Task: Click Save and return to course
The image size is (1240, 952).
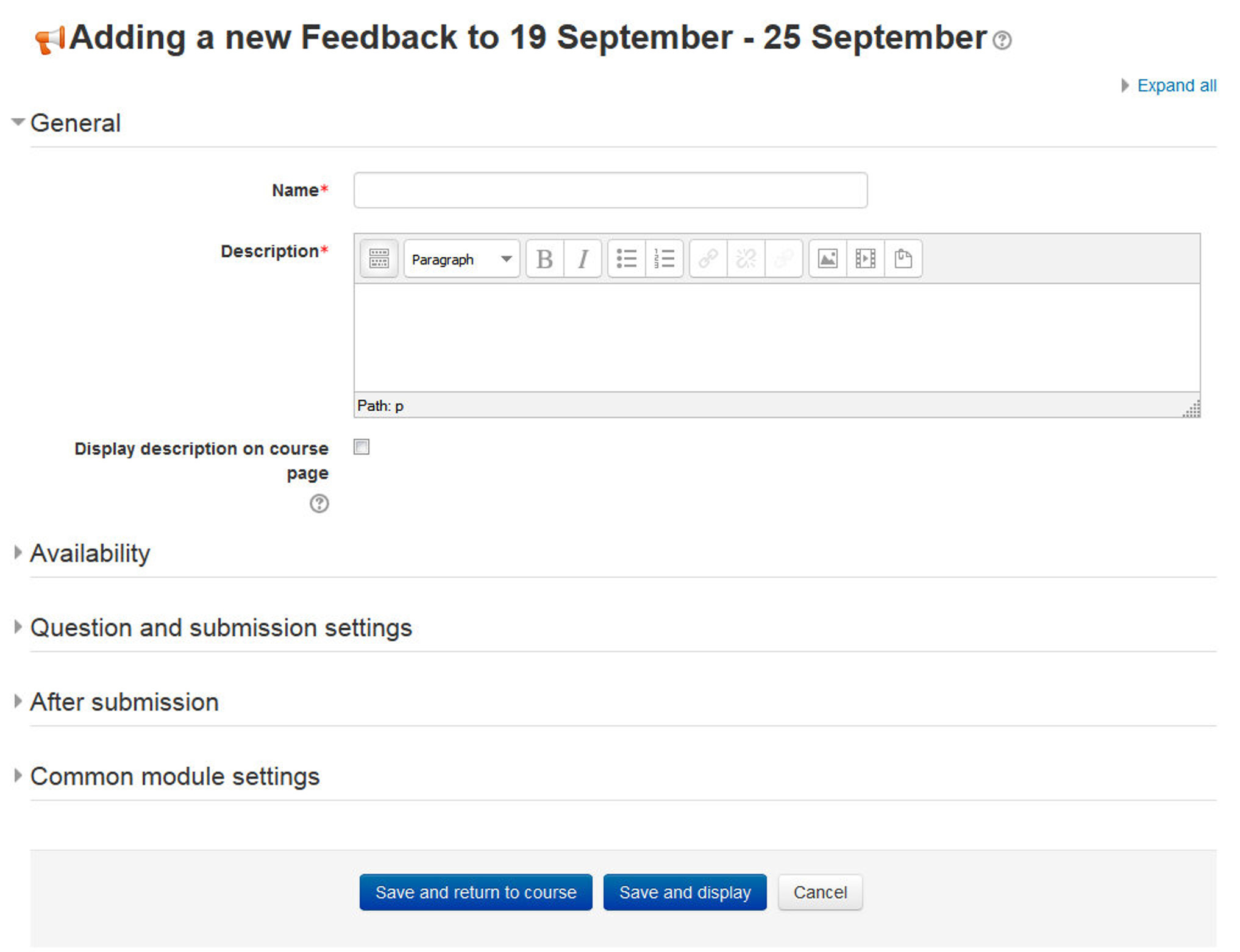Action: [475, 892]
